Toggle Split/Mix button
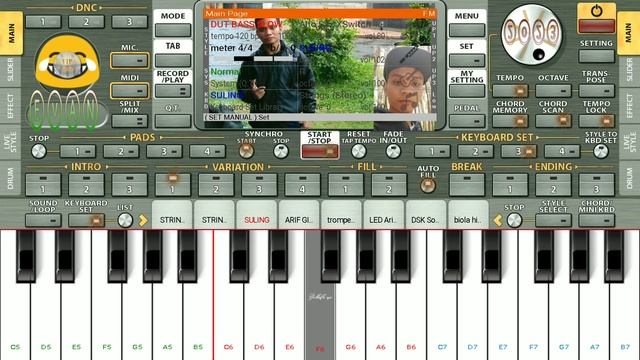Viewport: 640px width, 360px height. pyautogui.click(x=129, y=121)
